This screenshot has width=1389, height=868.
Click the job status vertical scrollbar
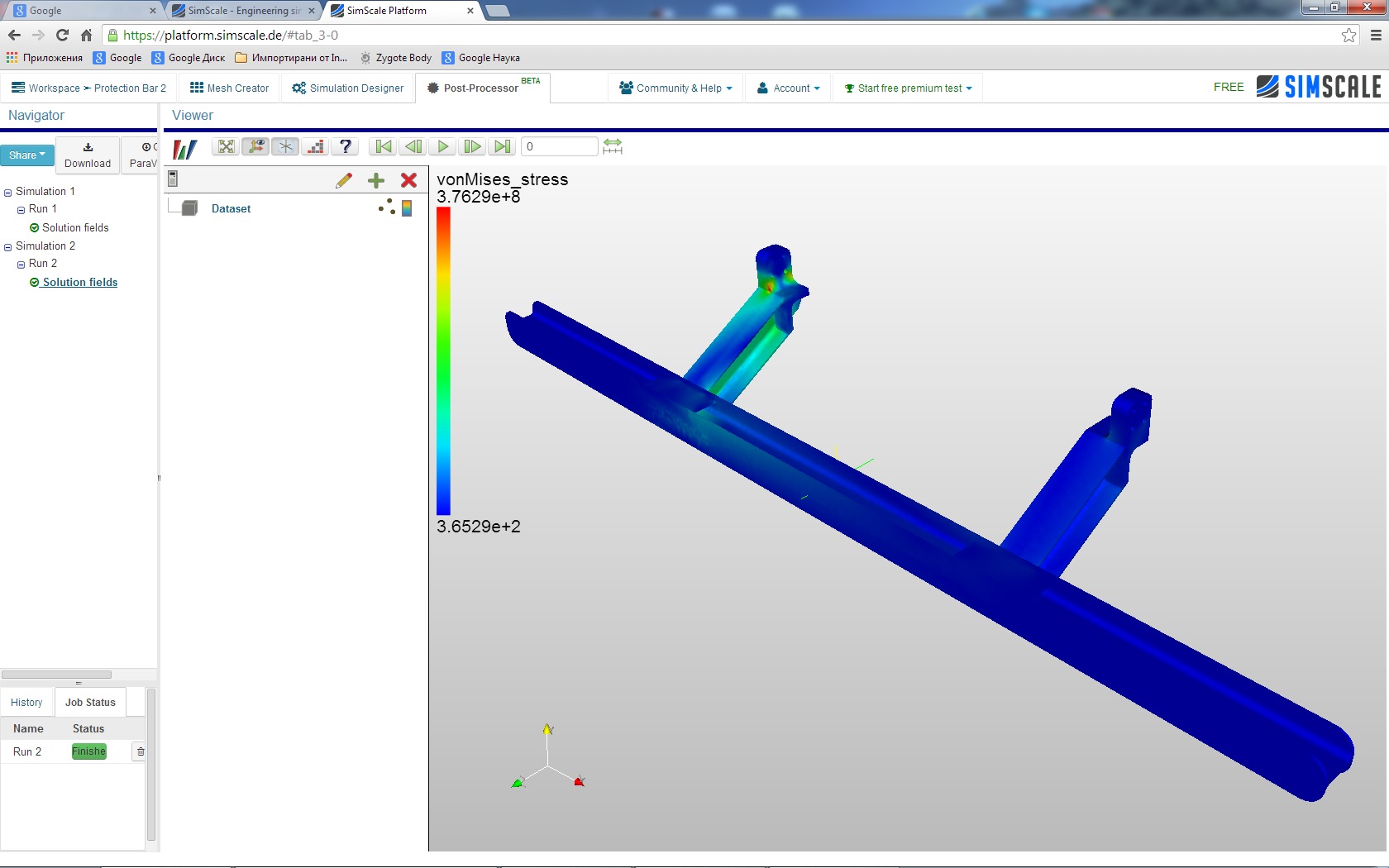point(151,765)
